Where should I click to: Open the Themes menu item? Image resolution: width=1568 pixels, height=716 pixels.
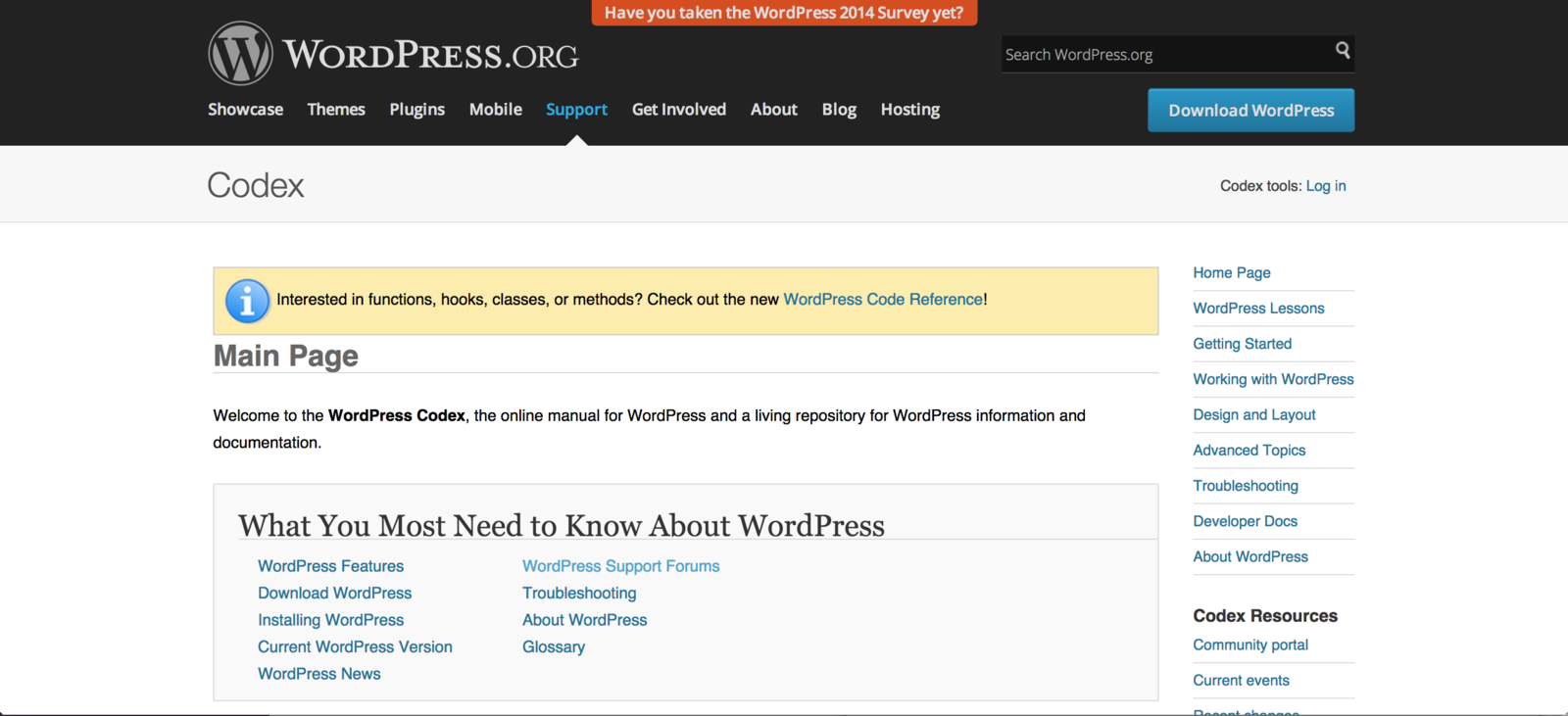336,110
